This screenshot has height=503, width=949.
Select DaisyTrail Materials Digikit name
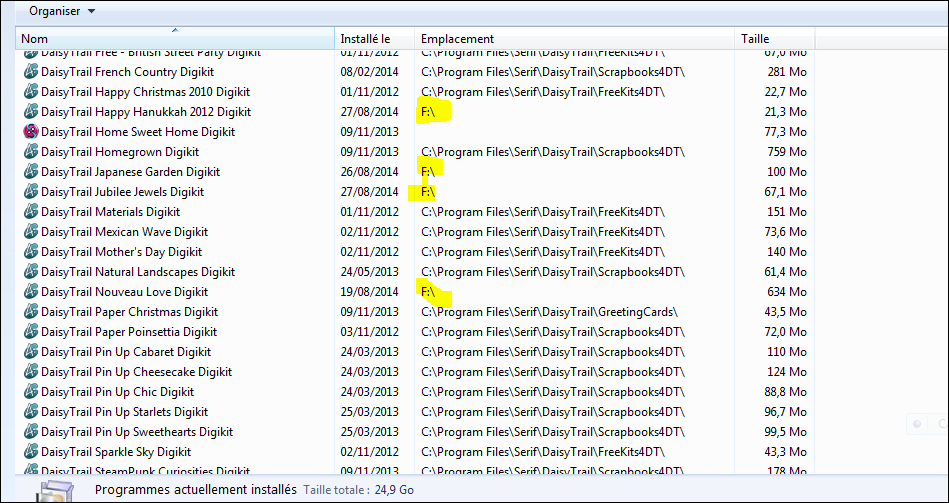click(x=111, y=212)
